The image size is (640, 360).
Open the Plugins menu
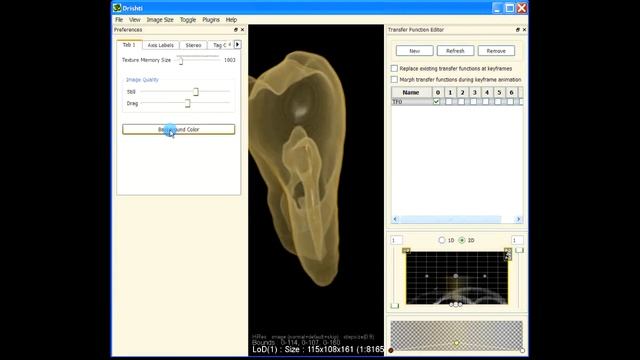(x=211, y=20)
